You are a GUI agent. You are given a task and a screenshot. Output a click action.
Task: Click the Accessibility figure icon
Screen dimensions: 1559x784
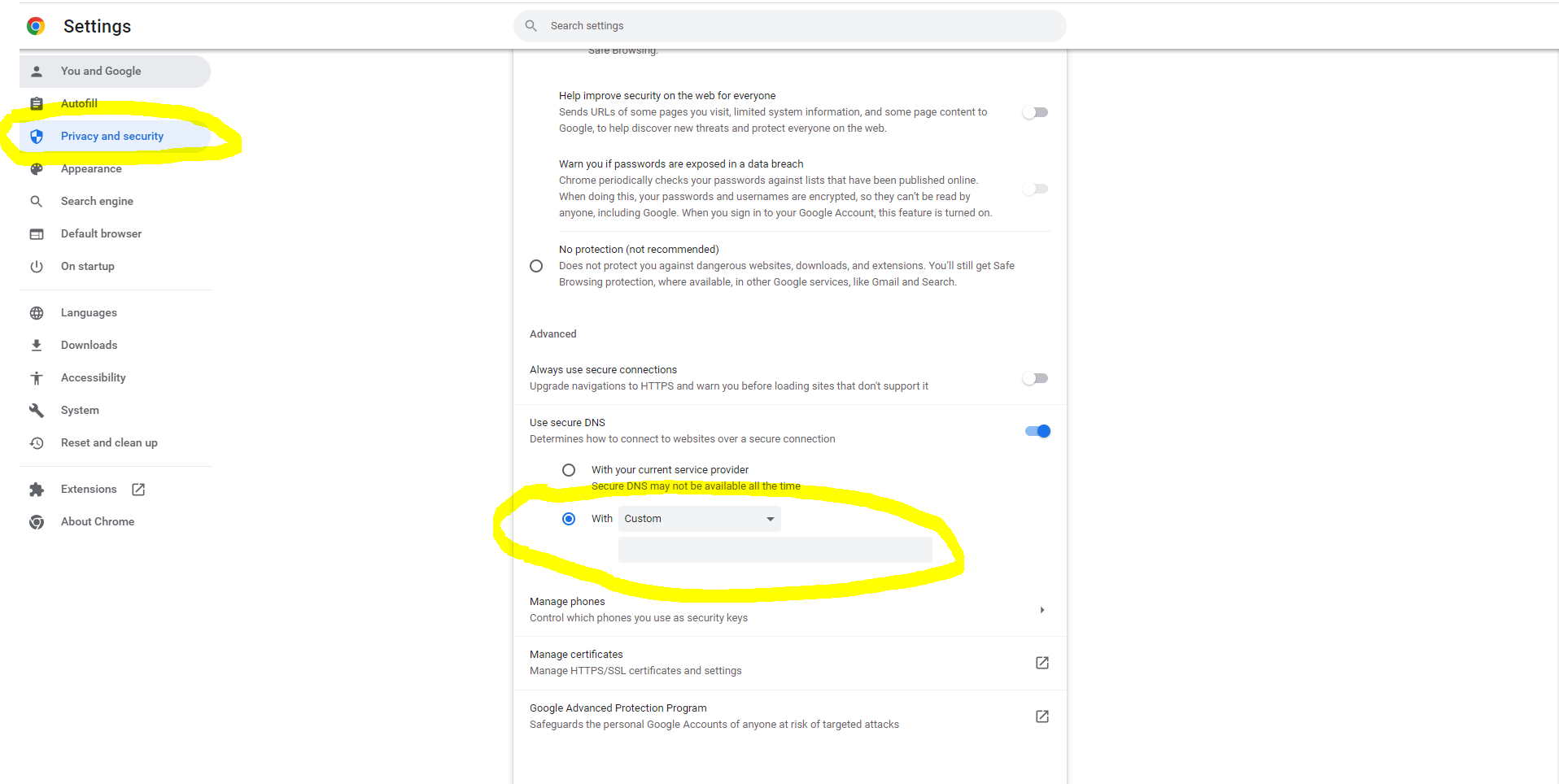37,378
